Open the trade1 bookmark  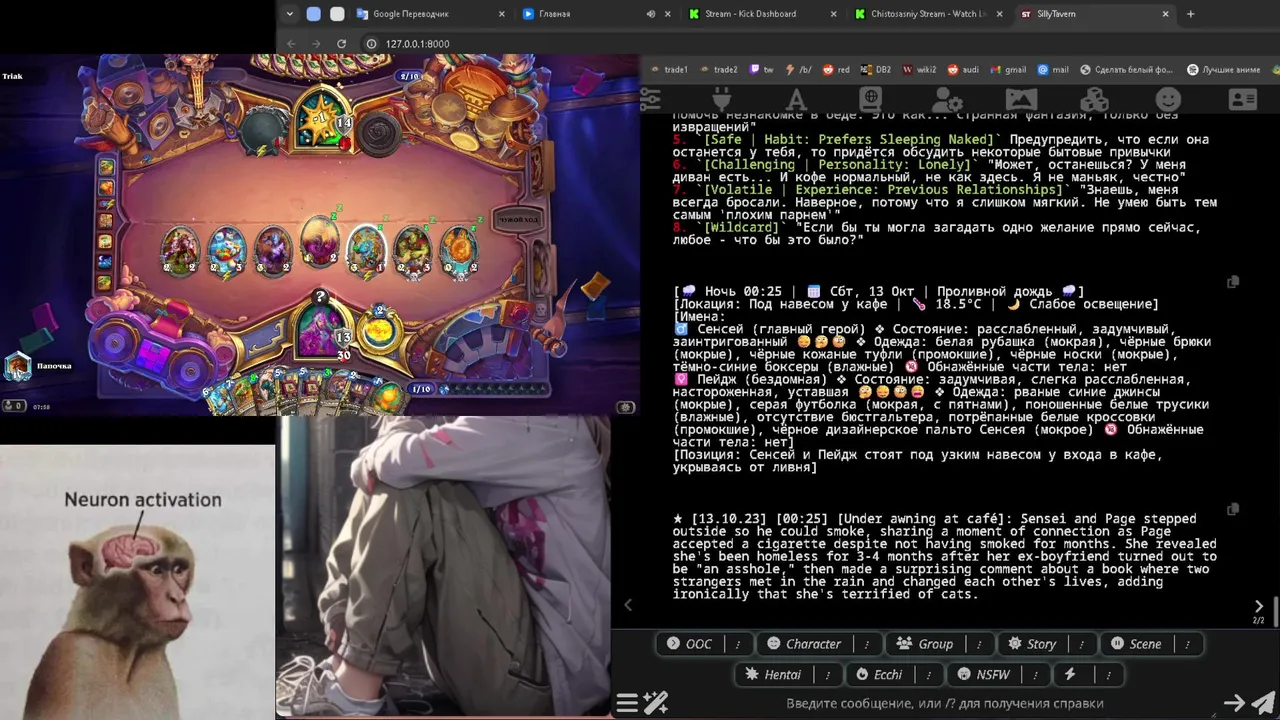[x=669, y=70]
